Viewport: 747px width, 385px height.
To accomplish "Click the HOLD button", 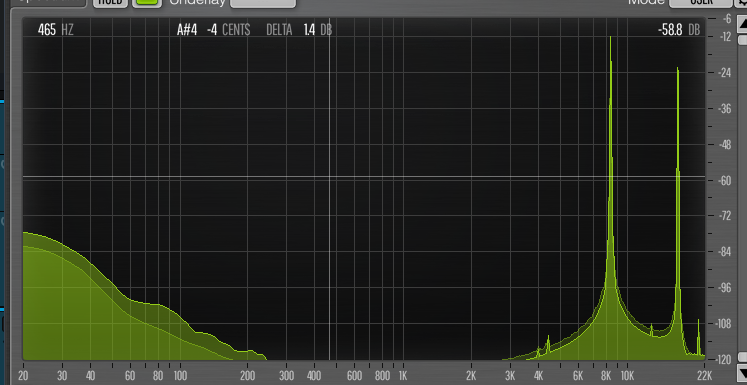I will (111, 3).
